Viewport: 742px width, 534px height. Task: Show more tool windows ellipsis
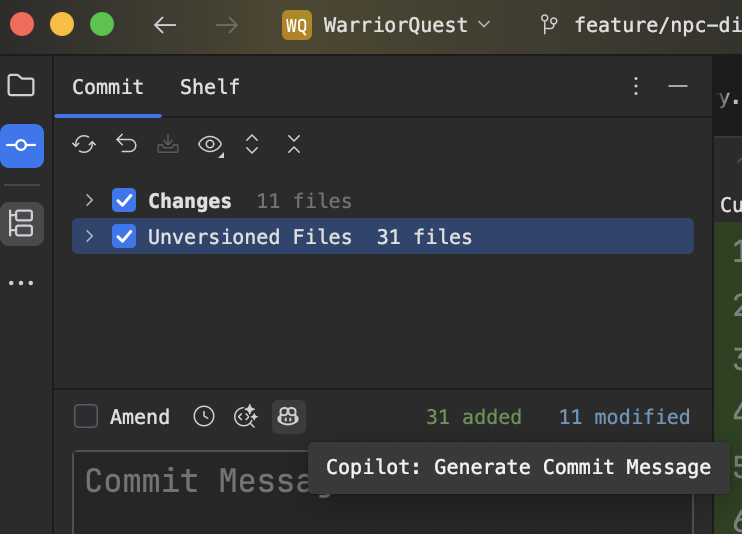[x=21, y=283]
